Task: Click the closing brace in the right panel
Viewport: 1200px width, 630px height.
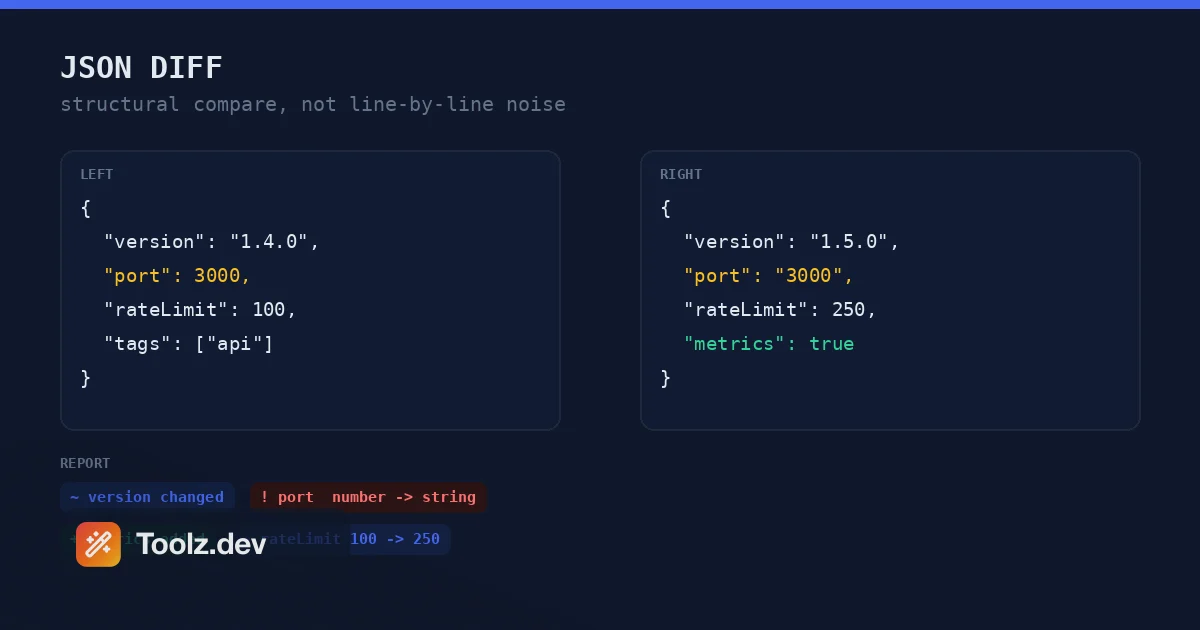Action: point(666,378)
